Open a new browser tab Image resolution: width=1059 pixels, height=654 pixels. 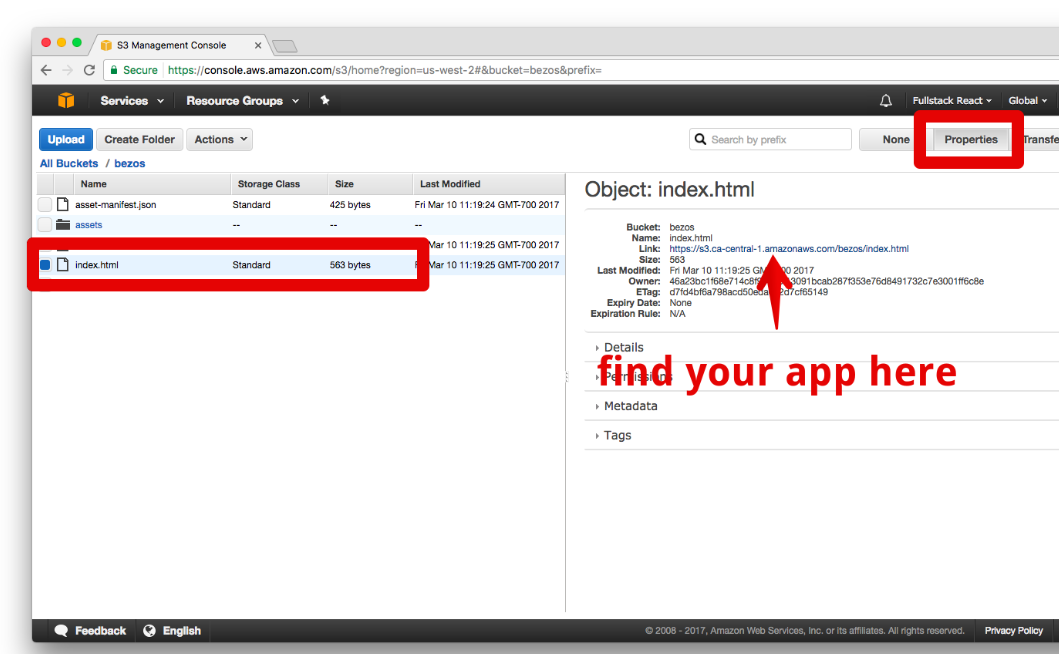284,46
